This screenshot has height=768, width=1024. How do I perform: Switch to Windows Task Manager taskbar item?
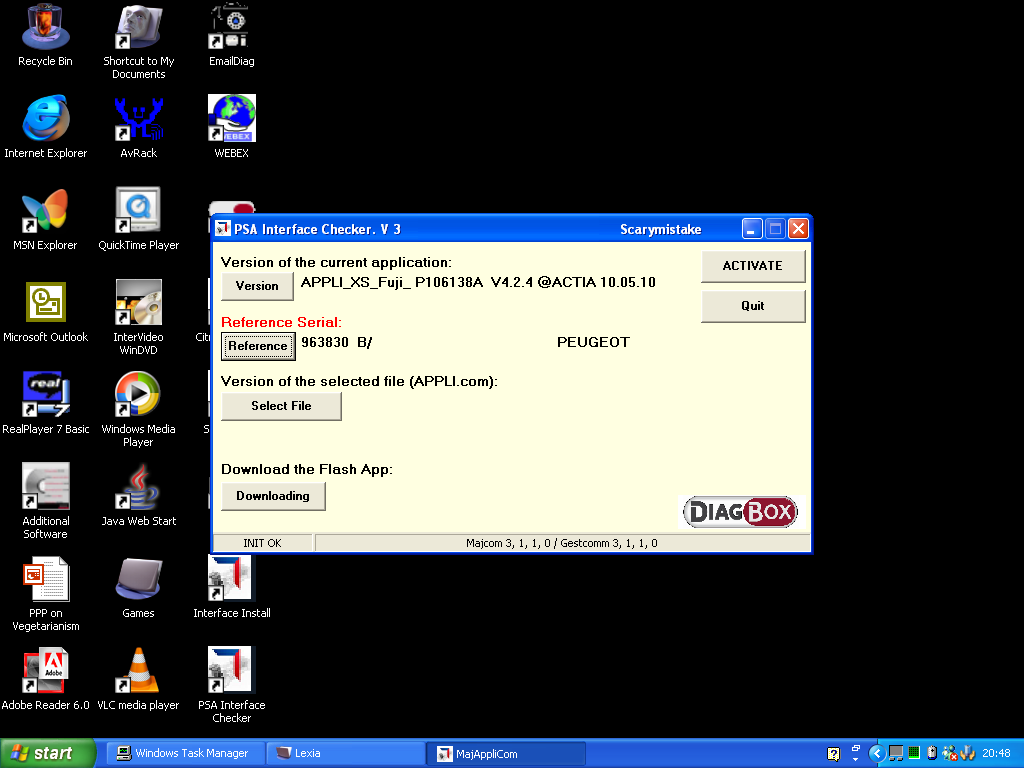[x=185, y=753]
